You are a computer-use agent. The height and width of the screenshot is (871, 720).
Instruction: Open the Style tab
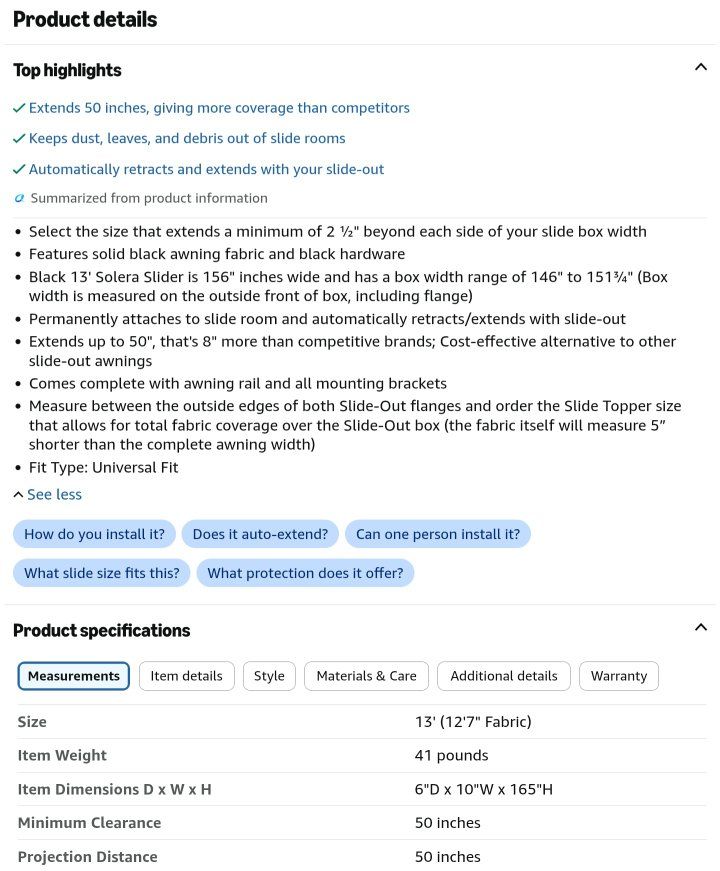point(269,676)
